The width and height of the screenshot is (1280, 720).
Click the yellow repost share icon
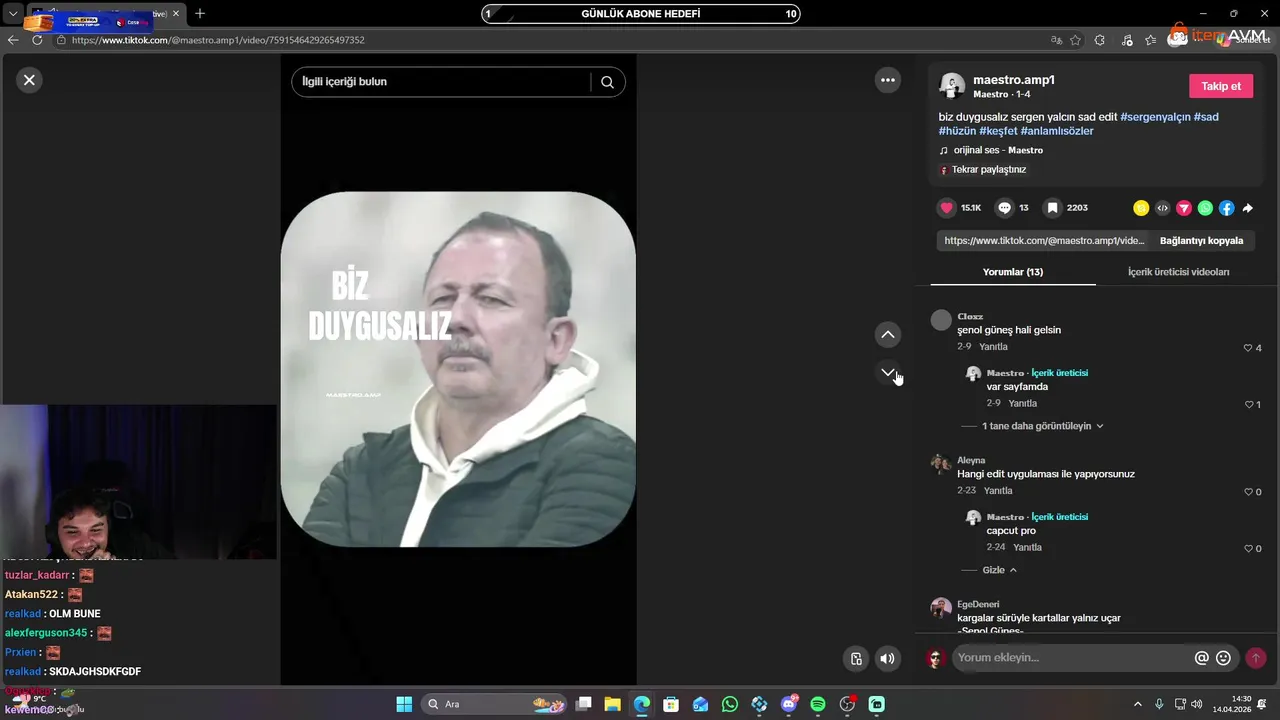[1141, 208]
